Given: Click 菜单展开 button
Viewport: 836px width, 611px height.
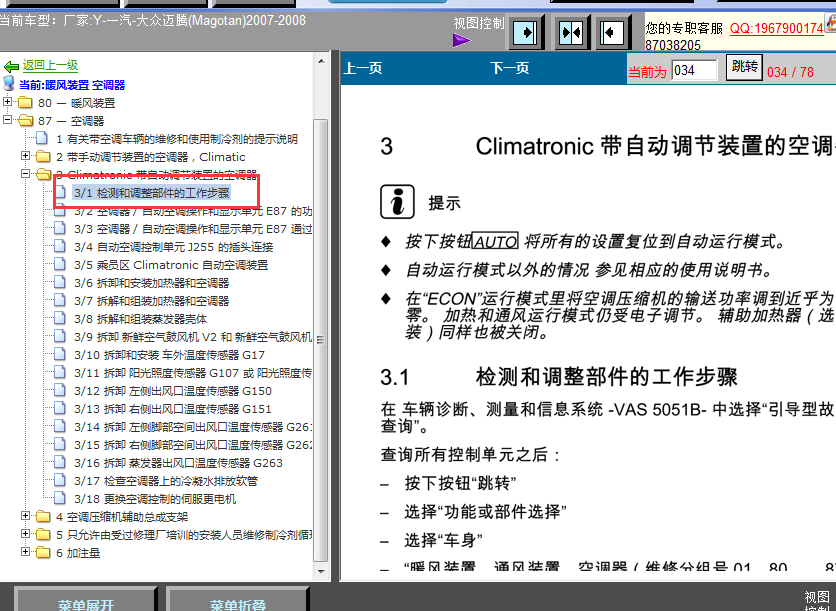Looking at the screenshot, I should pyautogui.click(x=86, y=600).
